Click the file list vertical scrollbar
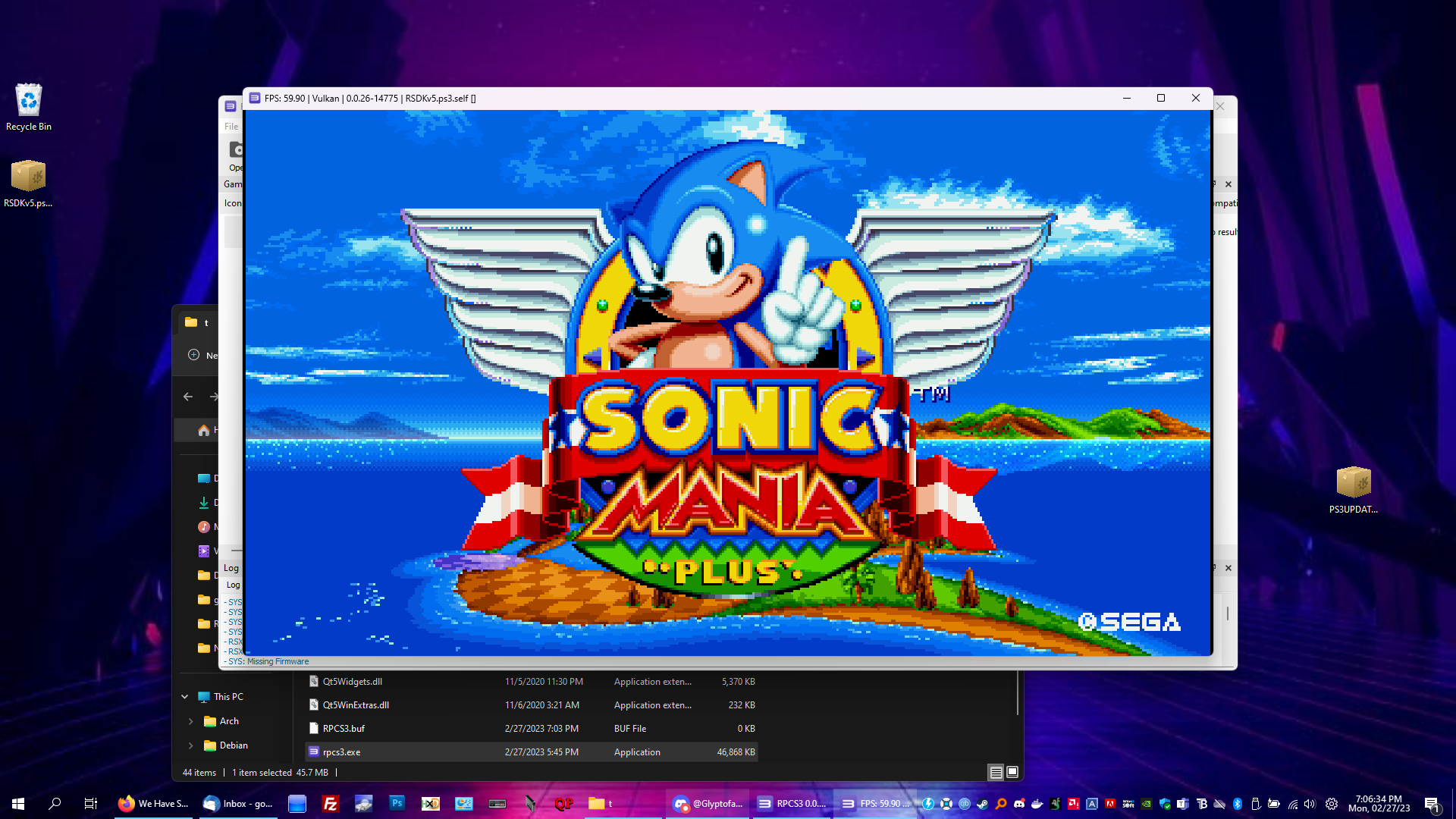This screenshot has width=1456, height=819. 1017,693
